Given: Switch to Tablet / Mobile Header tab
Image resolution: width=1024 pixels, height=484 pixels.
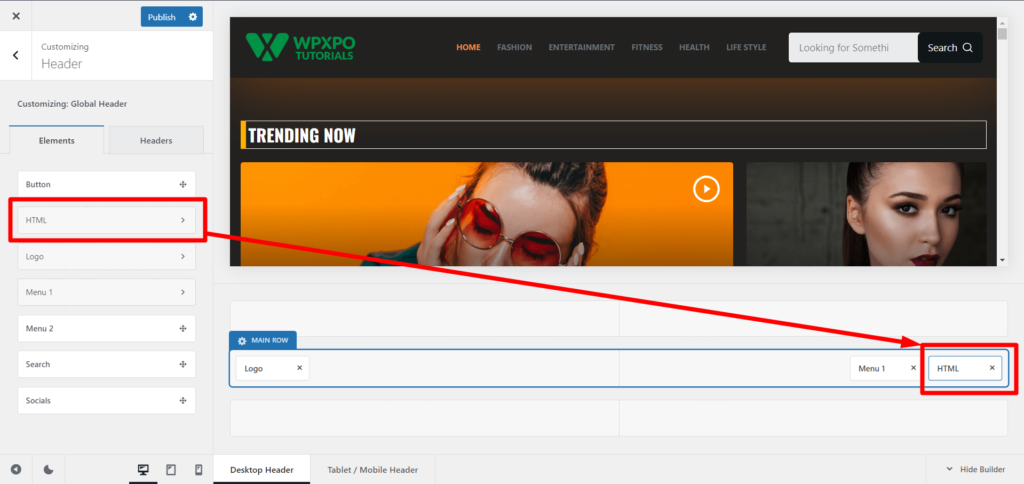Looking at the screenshot, I should coord(372,470).
